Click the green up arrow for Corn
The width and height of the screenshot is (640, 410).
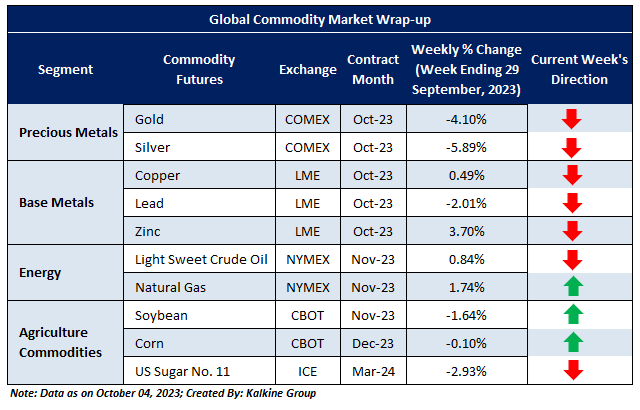click(x=571, y=343)
